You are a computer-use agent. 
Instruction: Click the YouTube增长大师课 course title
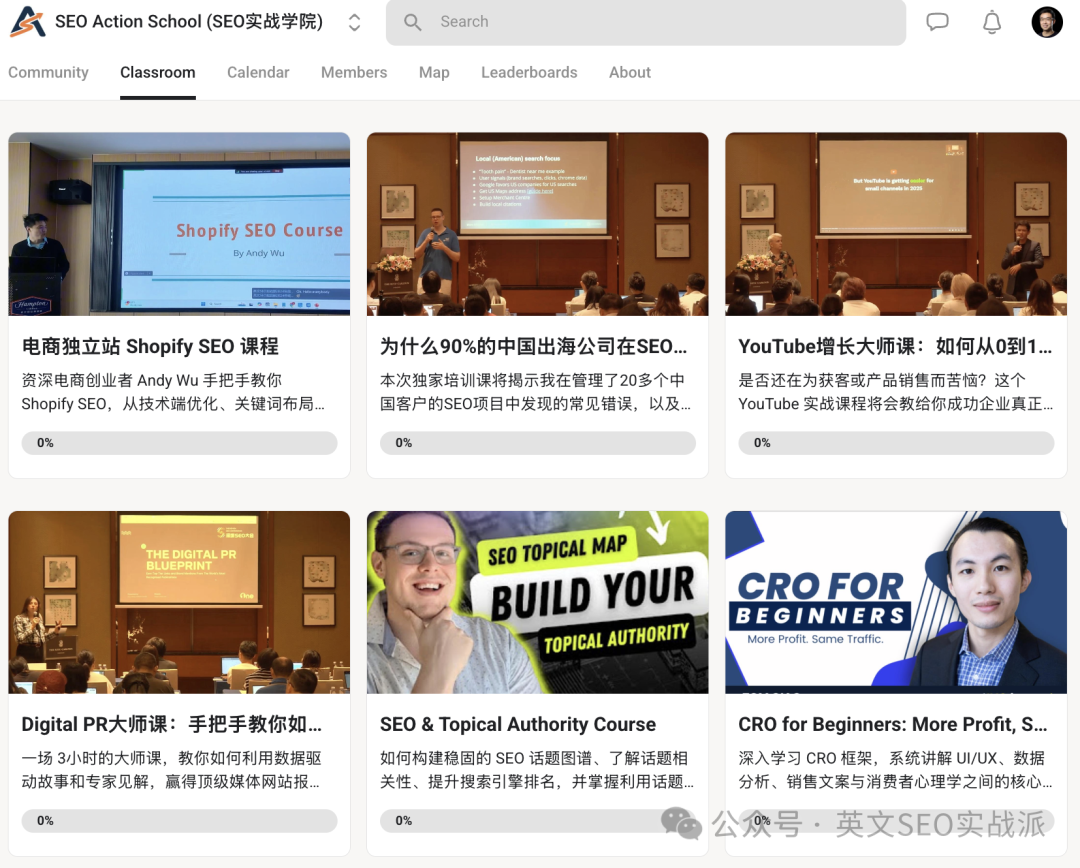(895, 346)
